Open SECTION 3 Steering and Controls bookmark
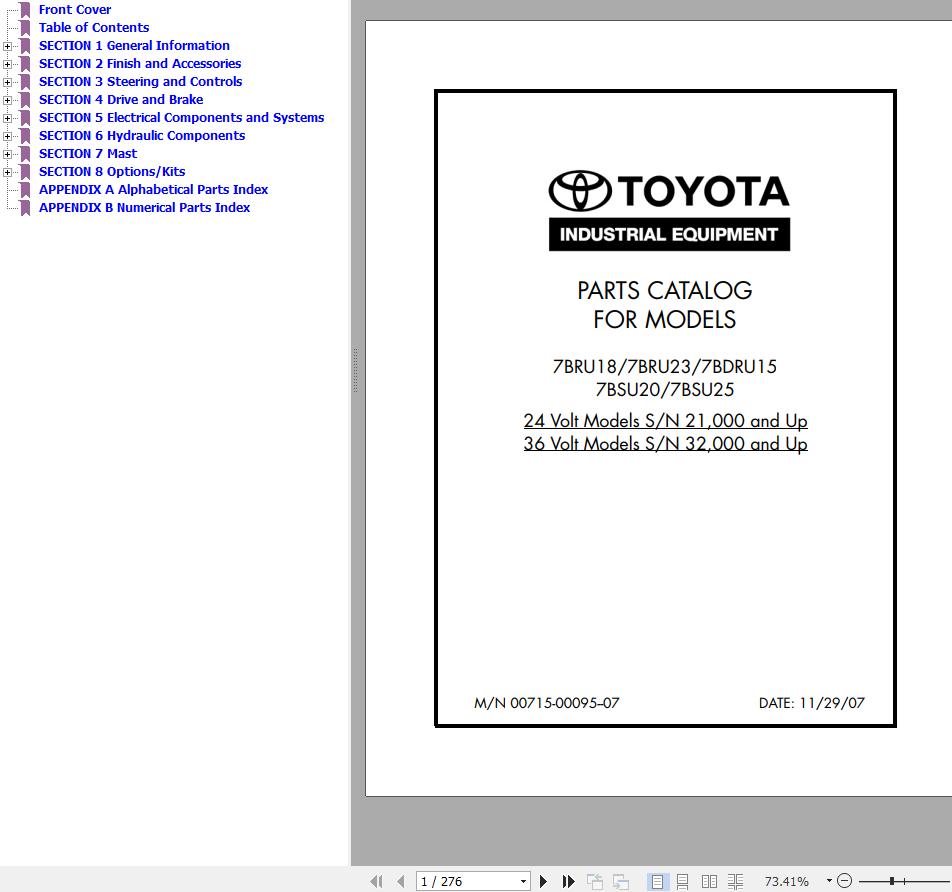This screenshot has height=892, width=952. click(x=140, y=81)
